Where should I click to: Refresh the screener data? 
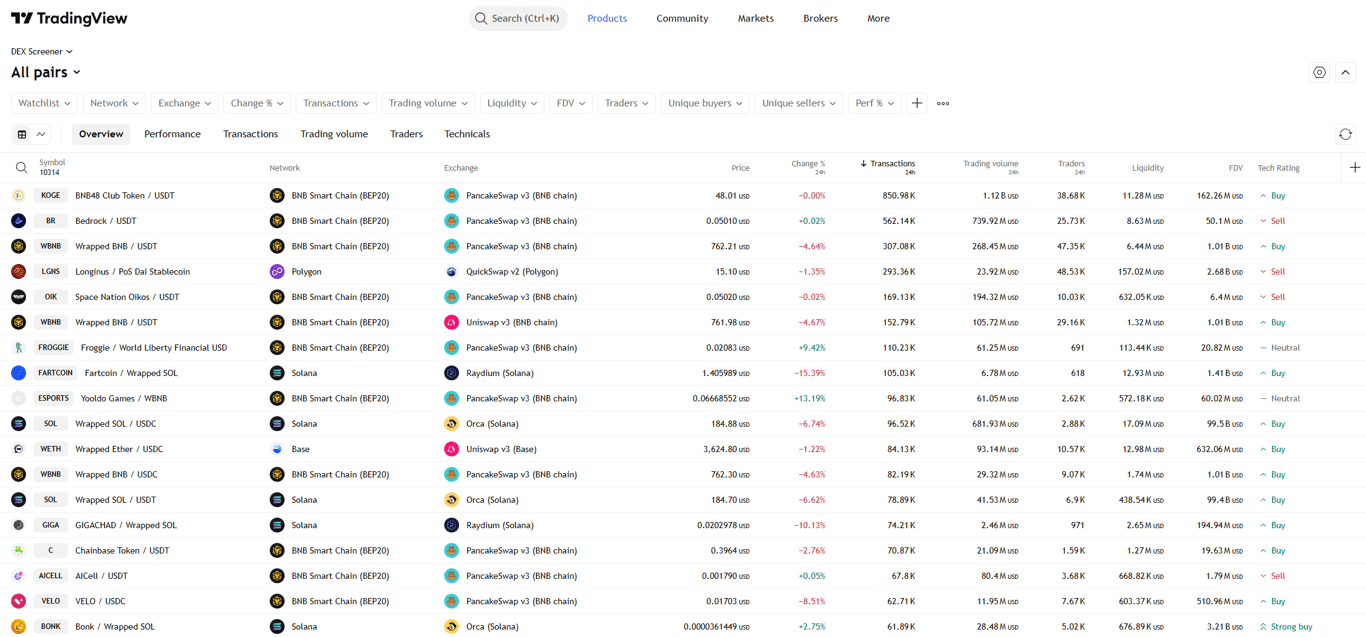click(1345, 133)
